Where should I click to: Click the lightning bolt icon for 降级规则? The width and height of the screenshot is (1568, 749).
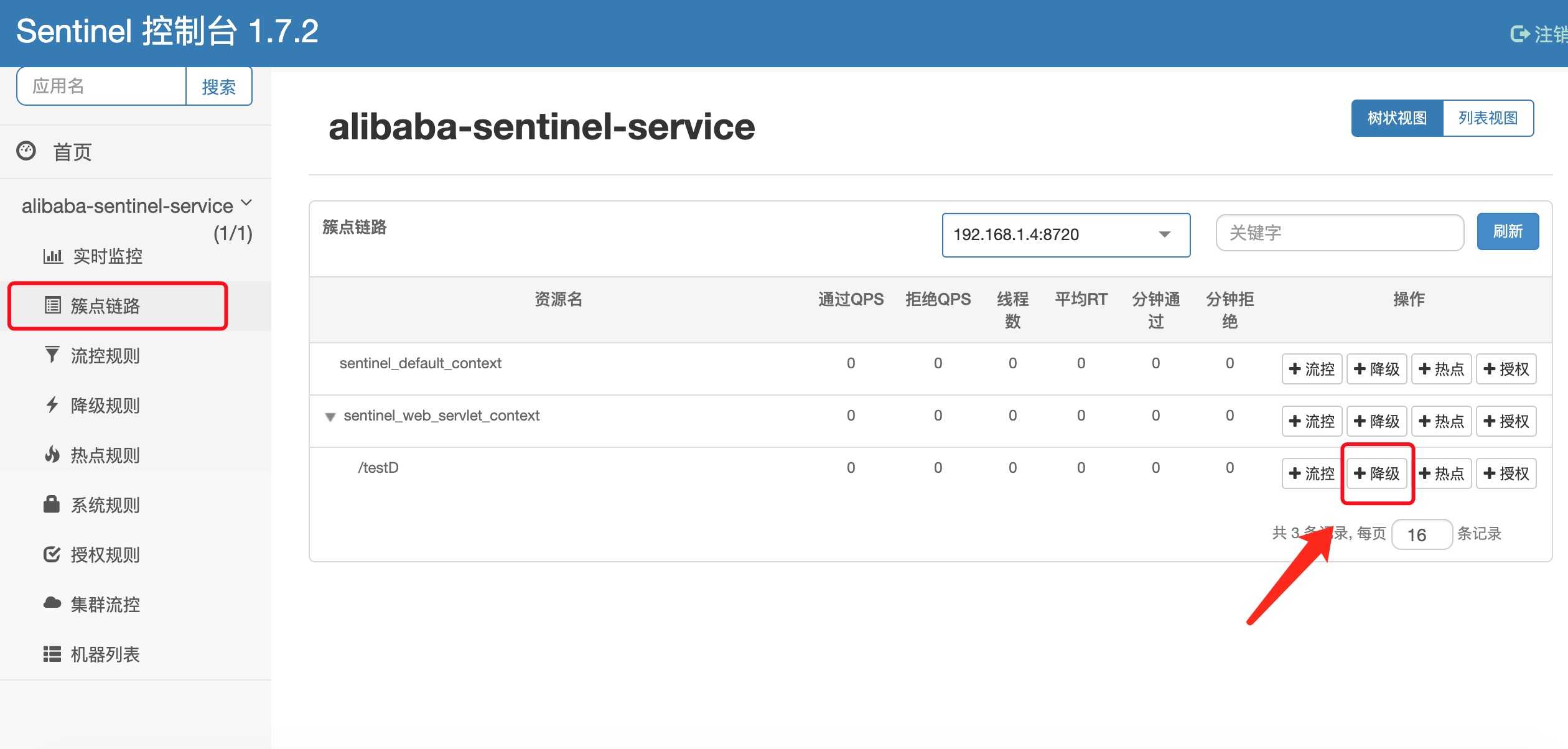52,405
